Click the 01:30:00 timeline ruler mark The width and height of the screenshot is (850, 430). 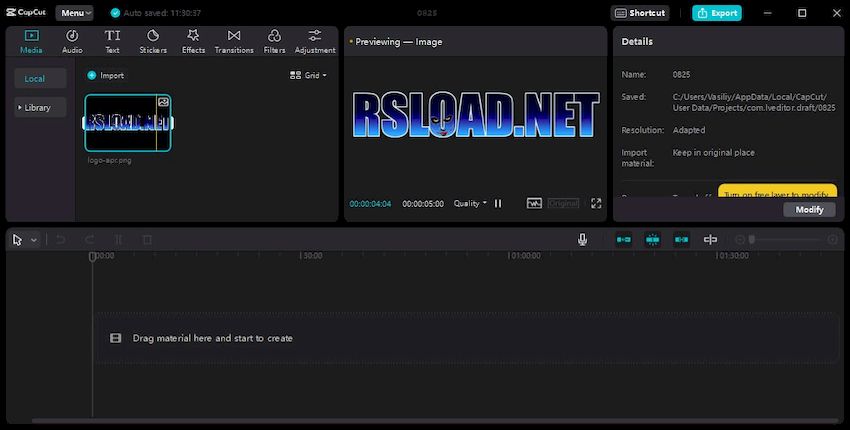click(x=733, y=255)
